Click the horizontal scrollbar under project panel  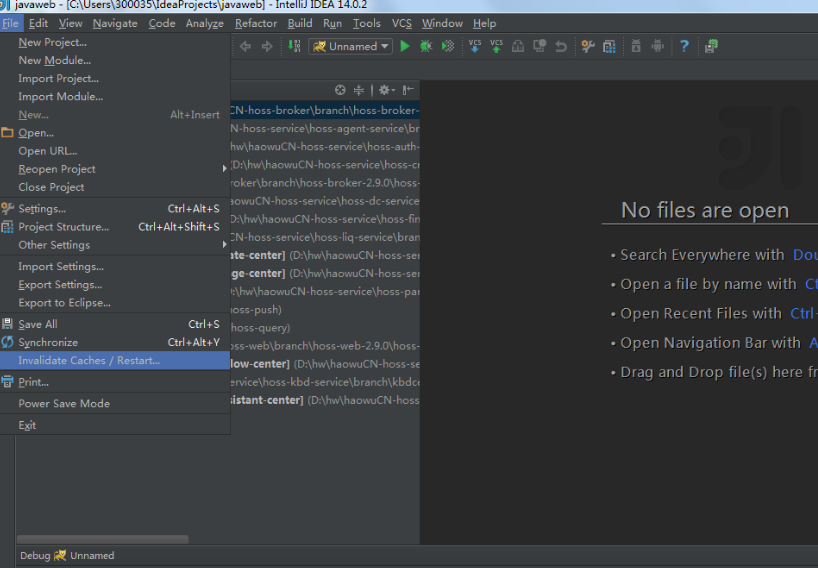tap(102, 539)
